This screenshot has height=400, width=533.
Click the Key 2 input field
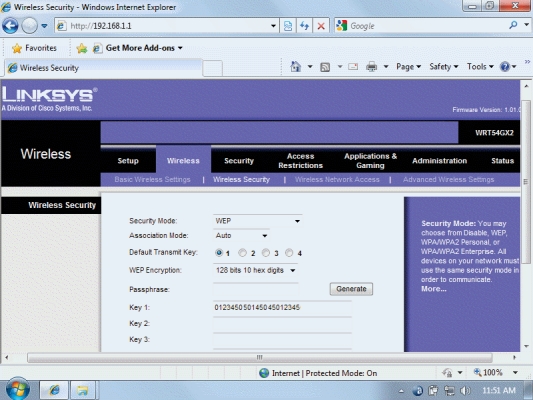click(282, 324)
